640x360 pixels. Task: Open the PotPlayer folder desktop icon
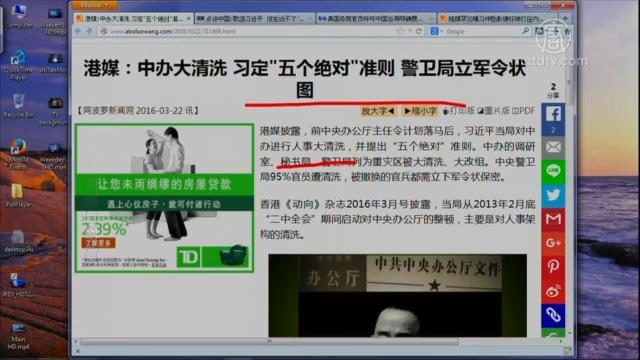pyautogui.click(x=18, y=196)
